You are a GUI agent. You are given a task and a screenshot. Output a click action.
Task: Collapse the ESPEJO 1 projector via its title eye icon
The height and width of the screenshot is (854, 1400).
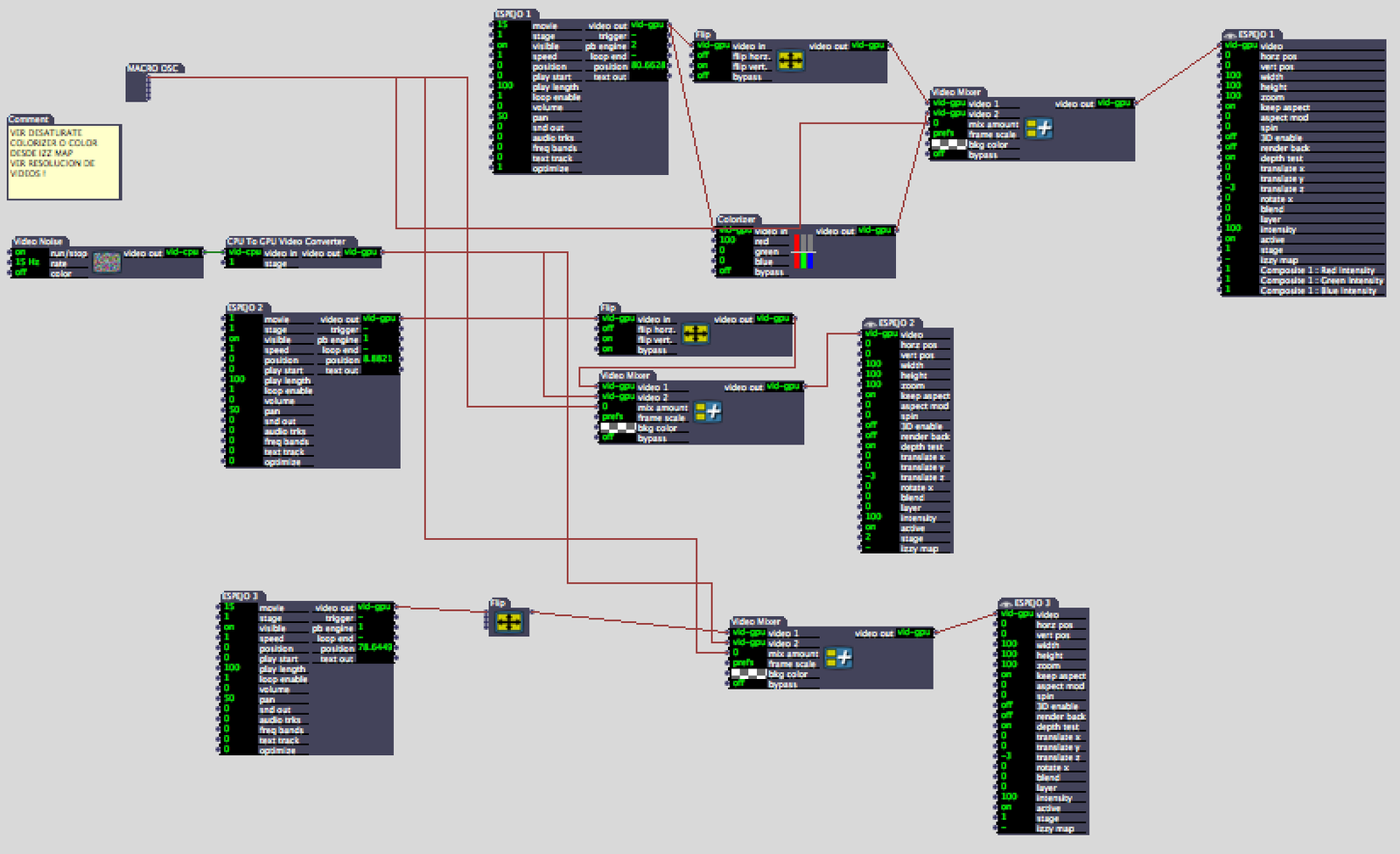[x=1230, y=35]
